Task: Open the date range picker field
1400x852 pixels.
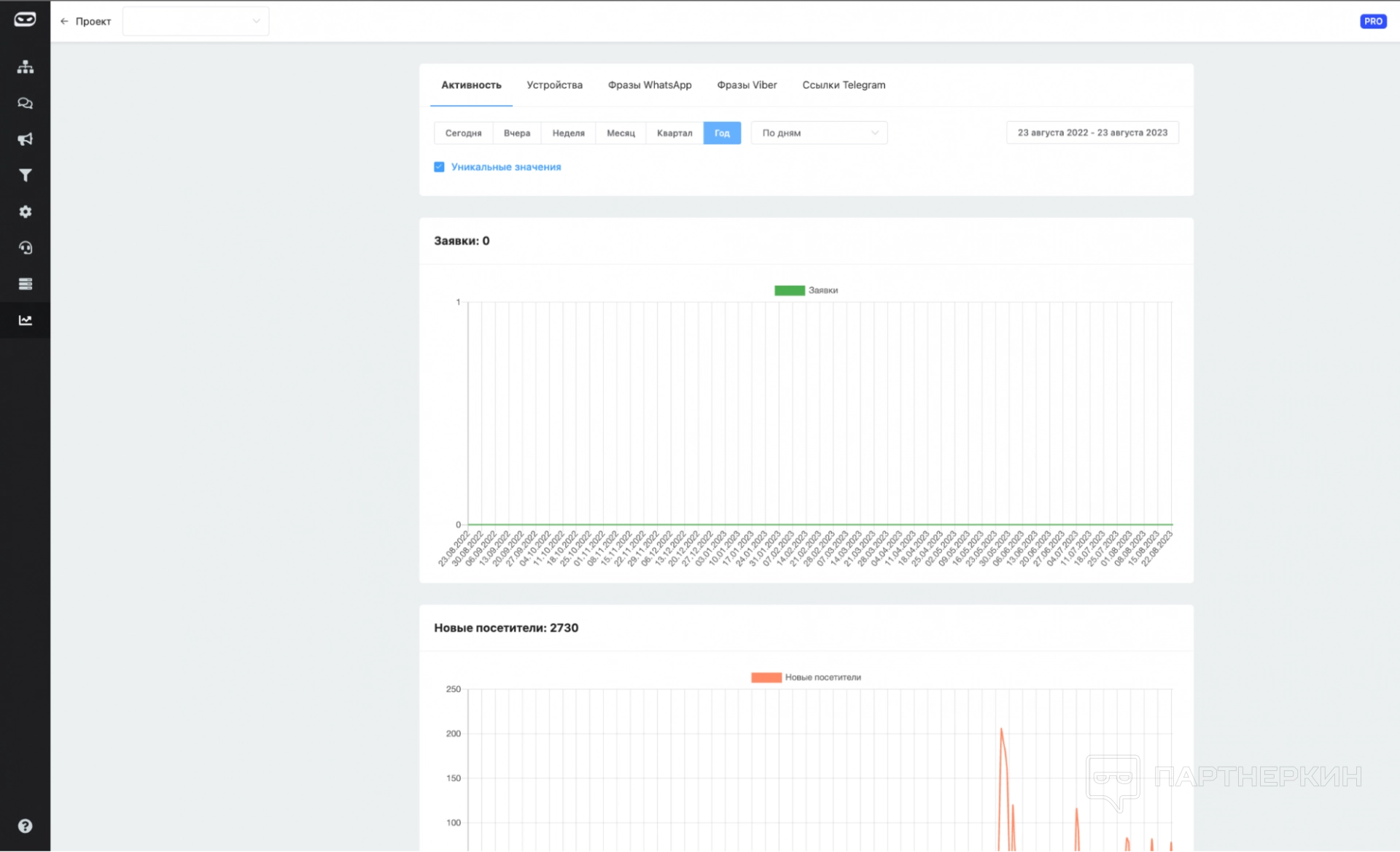Action: 1092,133
